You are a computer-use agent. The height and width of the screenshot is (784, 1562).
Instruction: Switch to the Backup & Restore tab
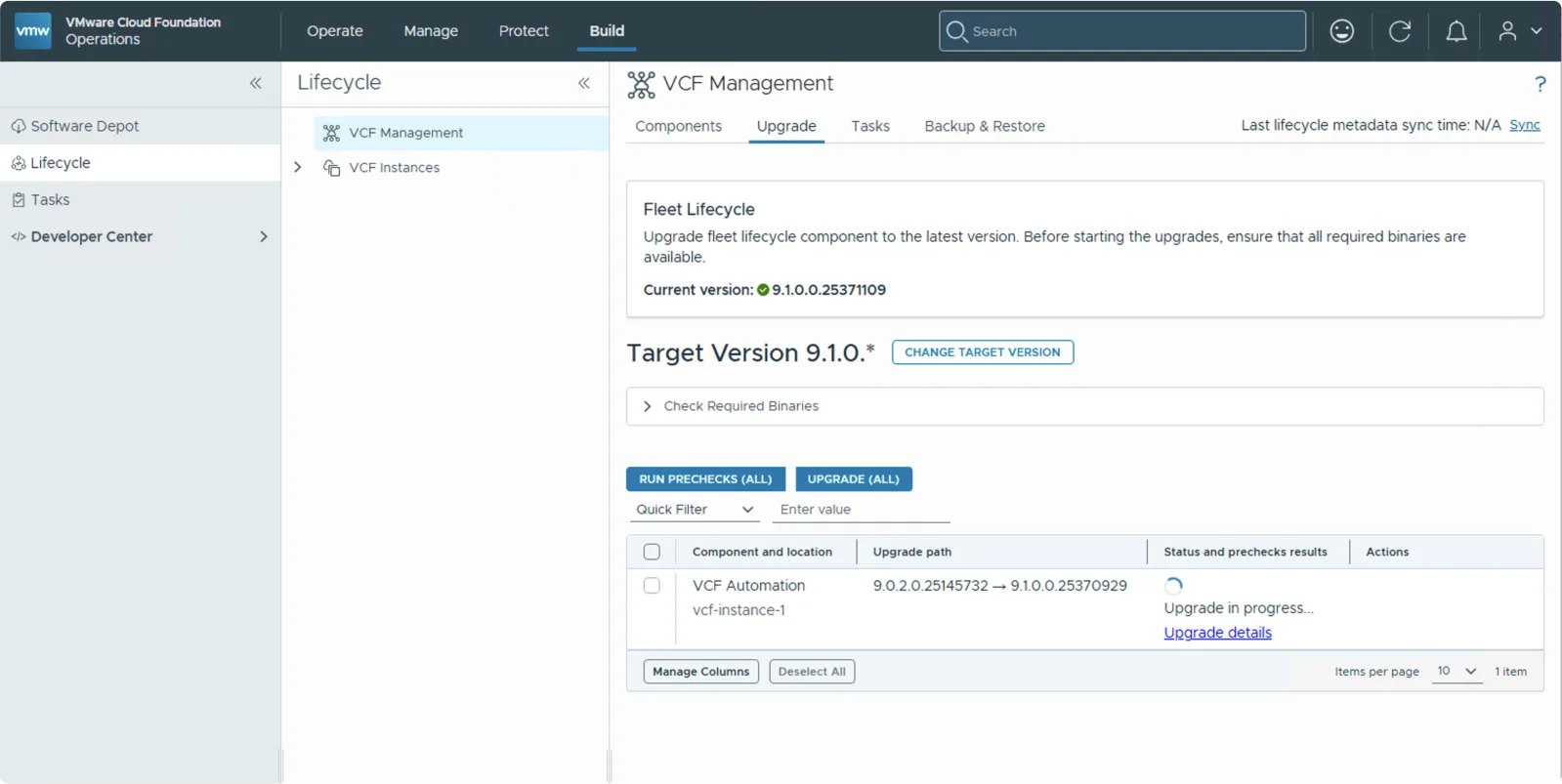point(985,126)
